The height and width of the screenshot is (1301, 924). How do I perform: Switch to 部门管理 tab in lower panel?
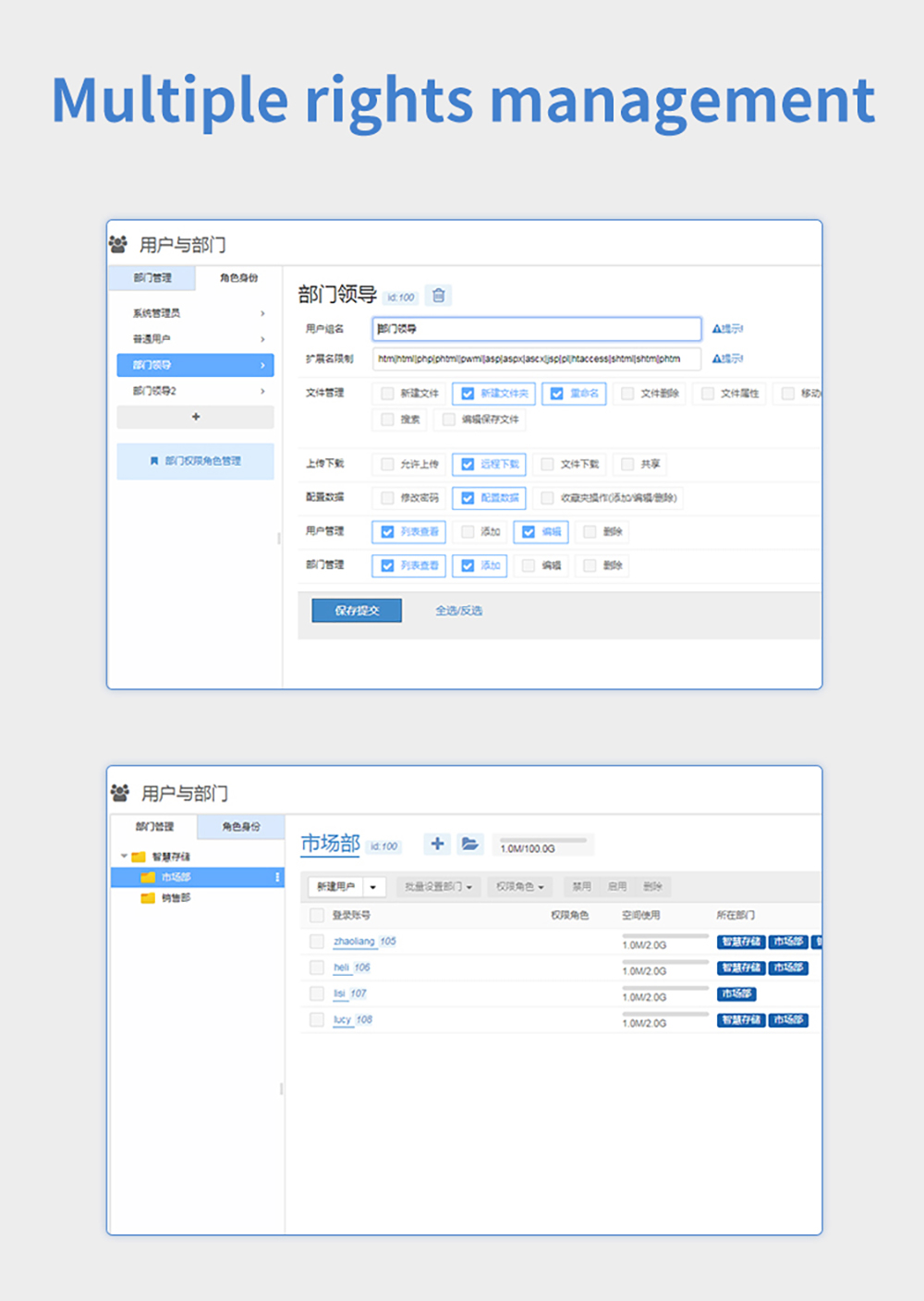pyautogui.click(x=154, y=827)
